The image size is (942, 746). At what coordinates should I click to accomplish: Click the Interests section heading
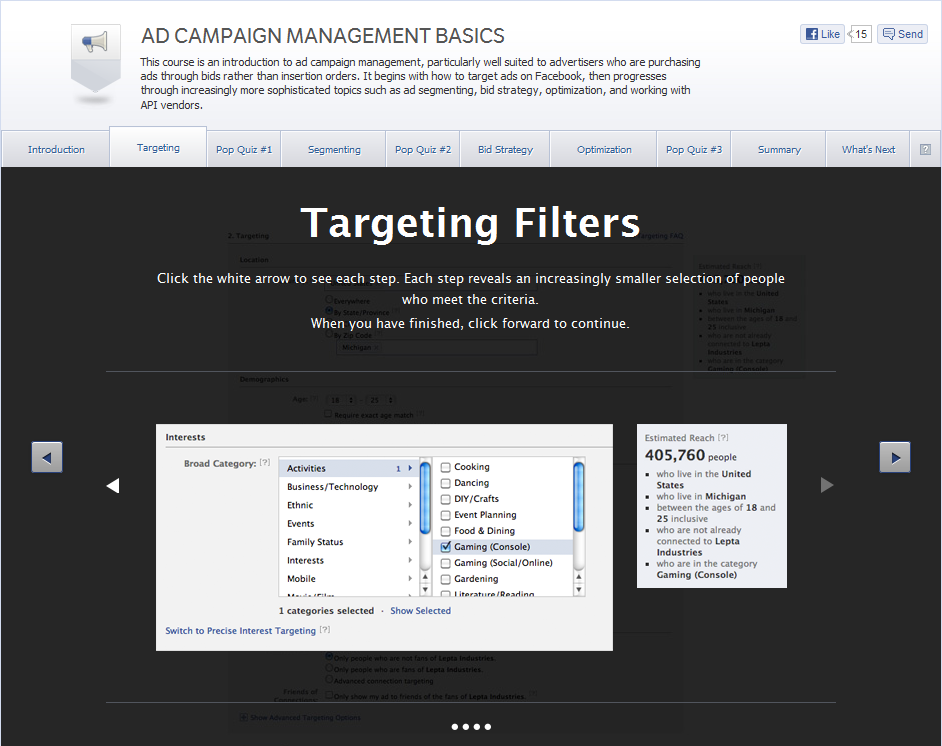click(185, 437)
